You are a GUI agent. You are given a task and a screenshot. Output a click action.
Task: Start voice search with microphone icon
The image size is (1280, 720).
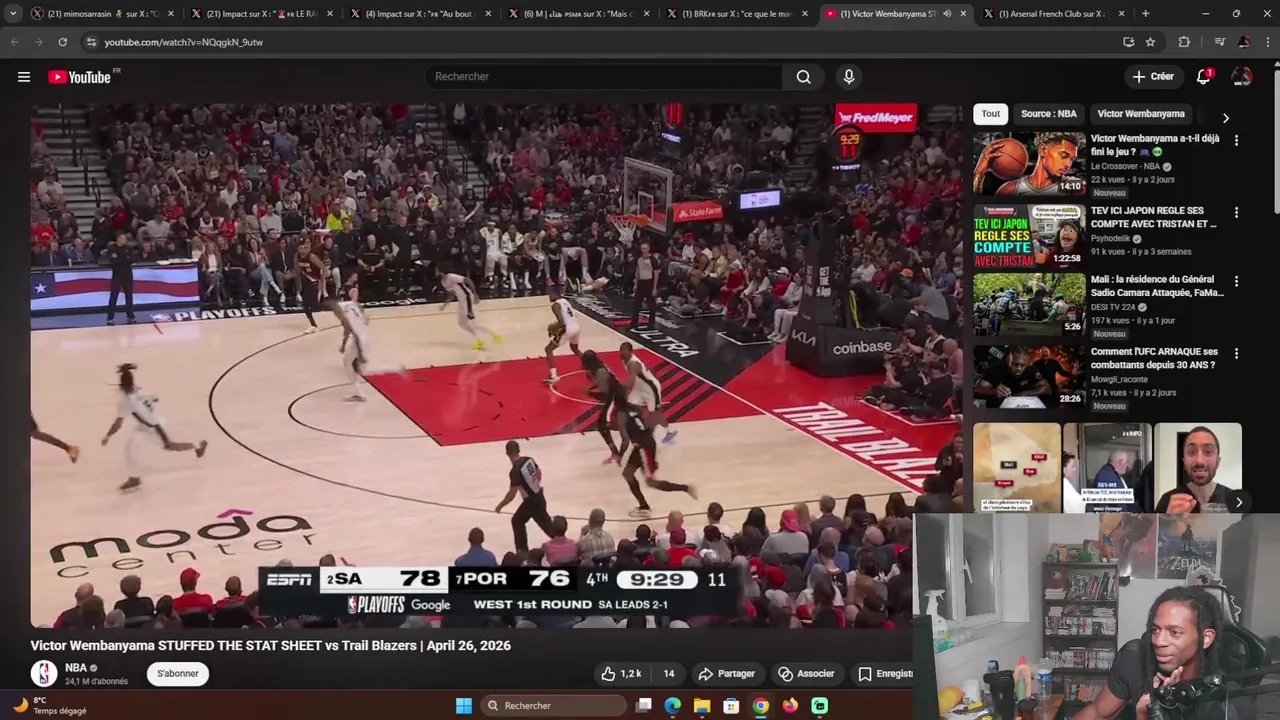coord(849,77)
